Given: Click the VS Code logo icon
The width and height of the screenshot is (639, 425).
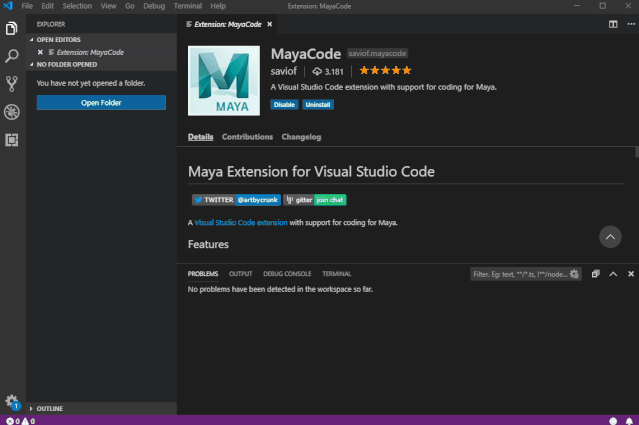Looking at the screenshot, I should coord(8,6).
